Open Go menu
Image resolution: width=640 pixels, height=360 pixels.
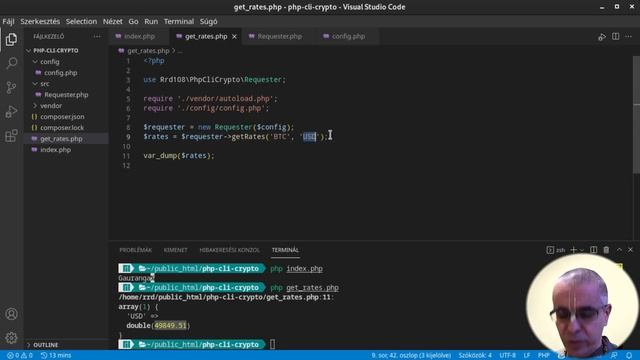[x=133, y=21]
